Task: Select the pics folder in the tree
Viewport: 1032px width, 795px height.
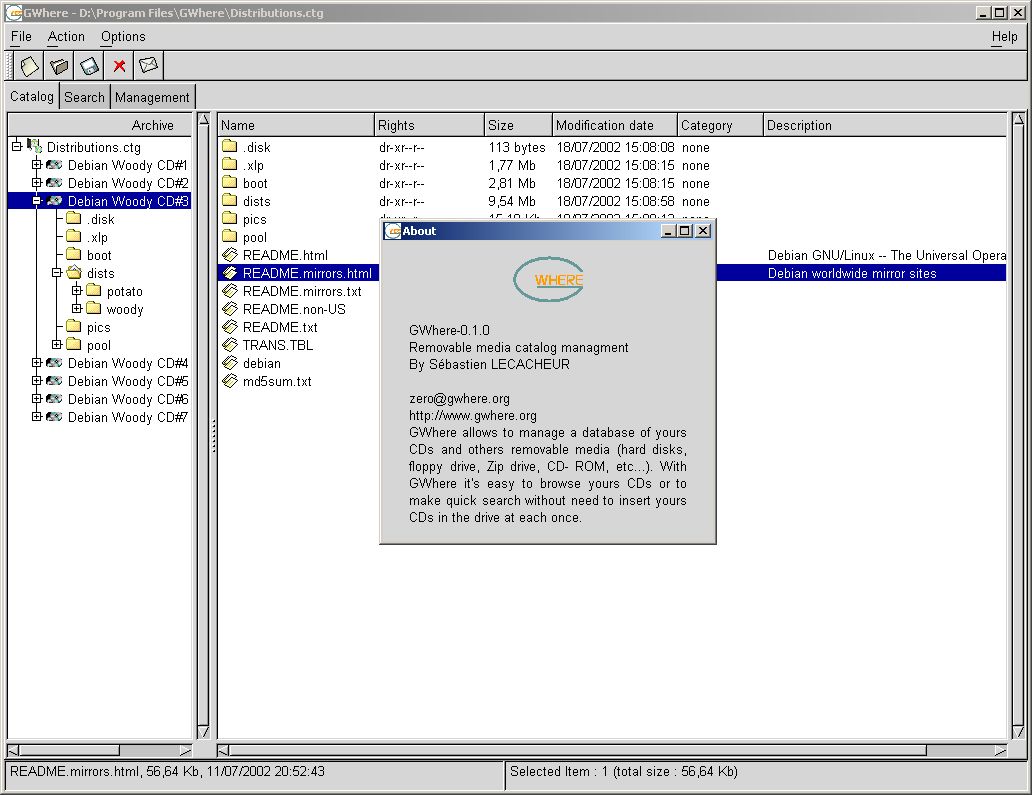Action: [98, 327]
